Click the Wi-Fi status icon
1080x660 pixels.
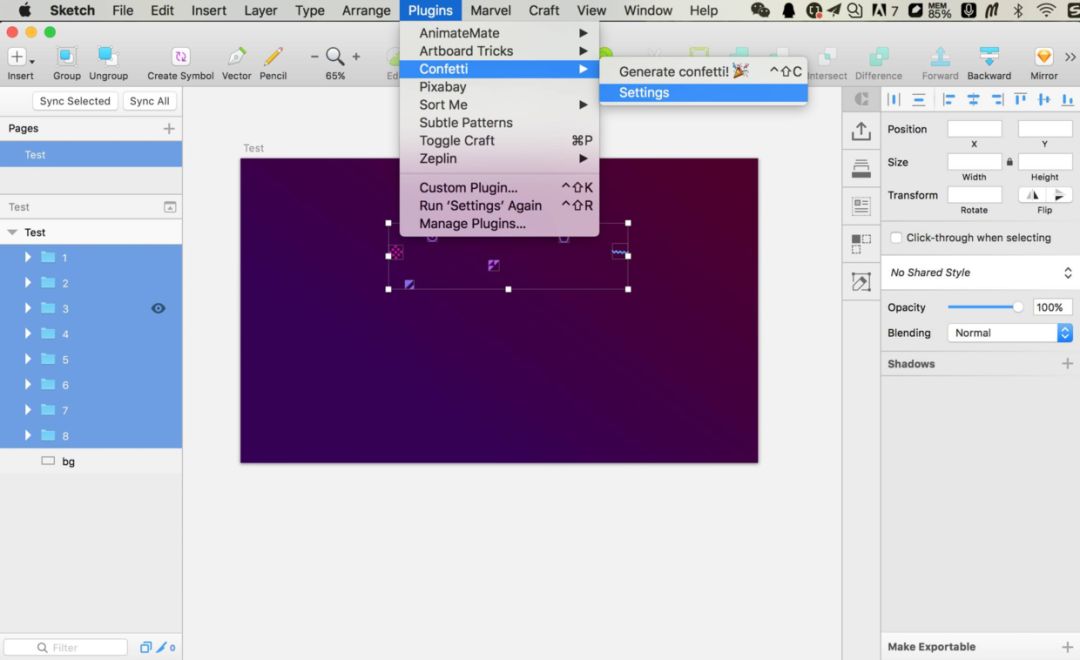tap(1046, 10)
